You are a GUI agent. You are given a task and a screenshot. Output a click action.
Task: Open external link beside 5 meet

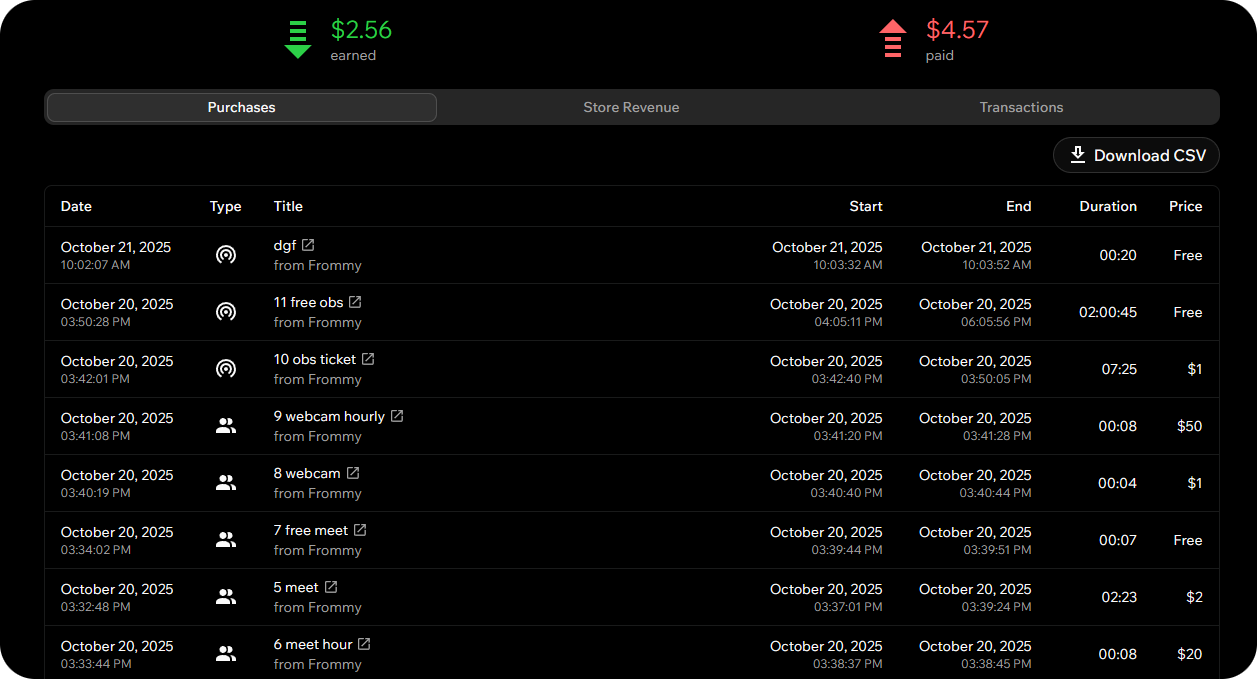coord(331,587)
